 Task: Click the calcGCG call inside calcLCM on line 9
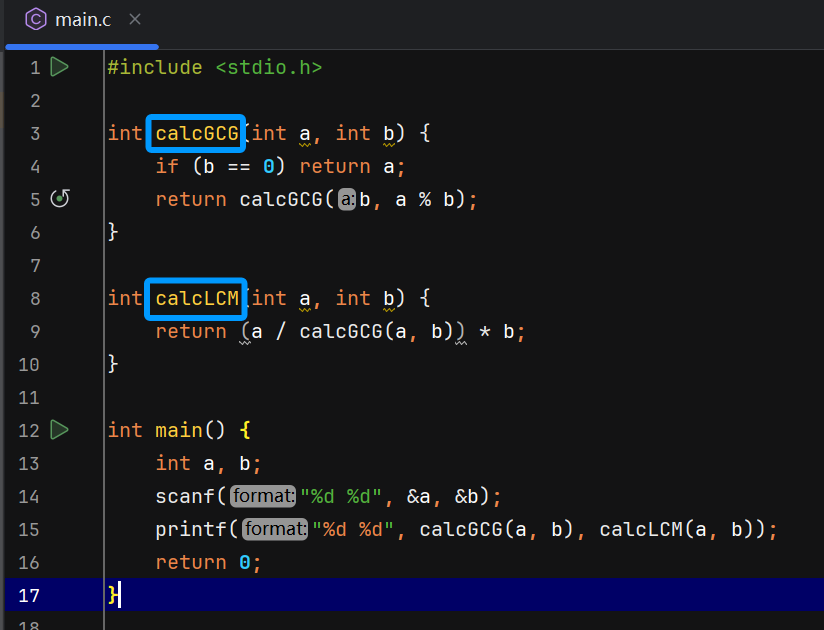point(335,331)
